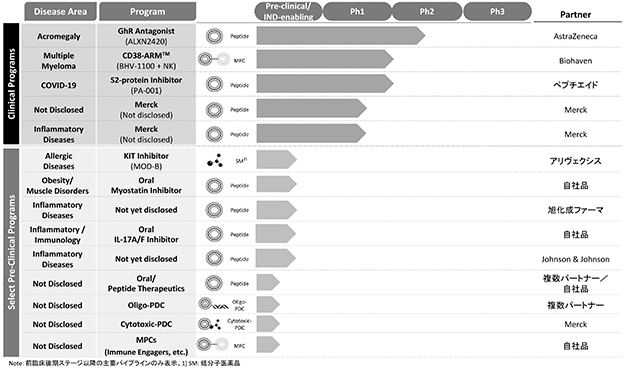Click the Cytotoxic-PDC ring-and-dots icon
This screenshot has width=624, height=371.
209,324
